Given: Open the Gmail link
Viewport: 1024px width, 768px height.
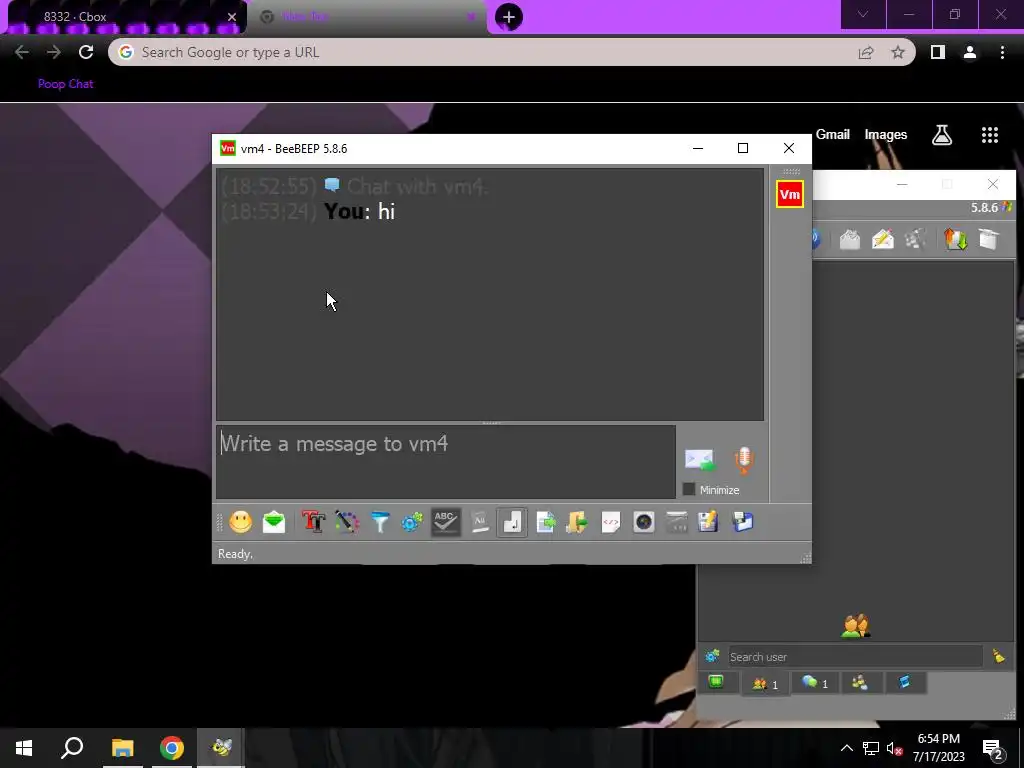Looking at the screenshot, I should click(x=833, y=135).
